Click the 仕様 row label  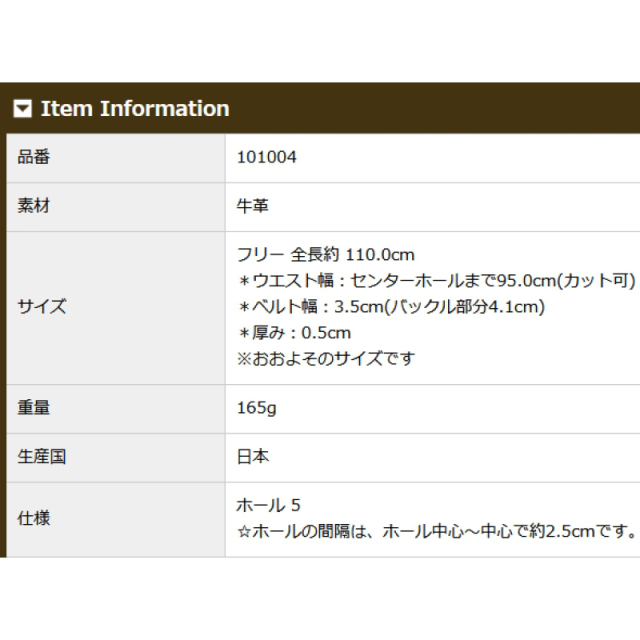click(x=34, y=518)
